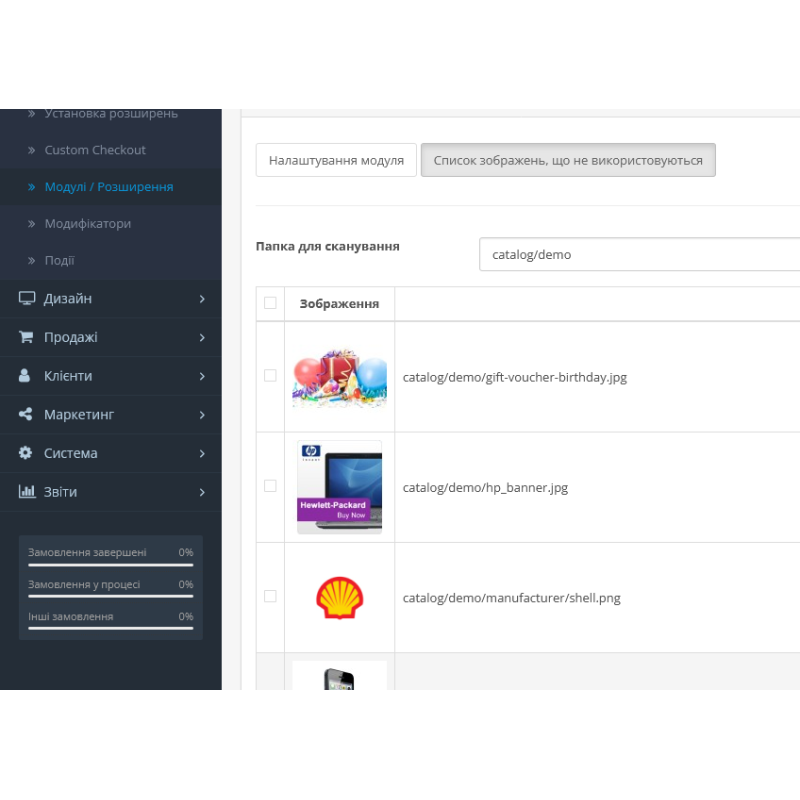Image resolution: width=800 pixels, height=800 pixels.
Task: Expand the Звіти section chevron
Action: 202,492
